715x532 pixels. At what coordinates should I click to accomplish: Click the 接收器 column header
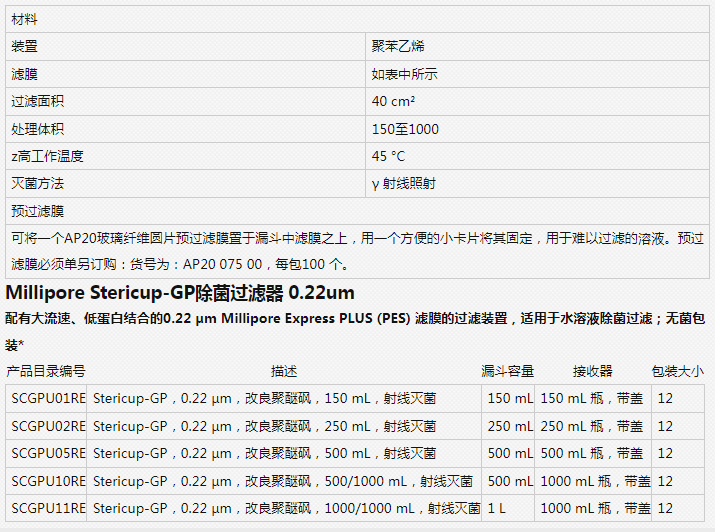point(592,371)
